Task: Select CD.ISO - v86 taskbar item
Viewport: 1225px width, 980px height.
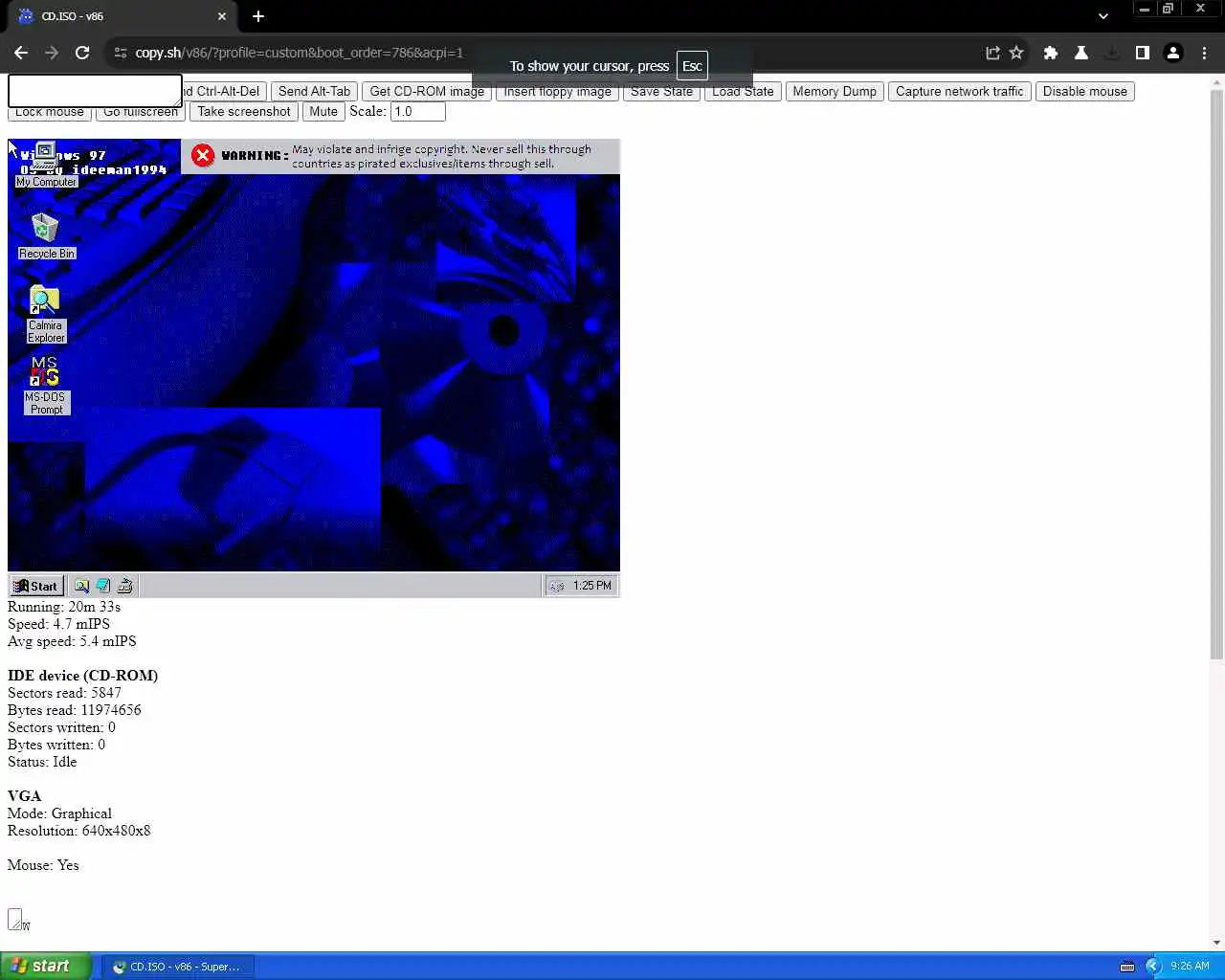Action: click(177, 967)
